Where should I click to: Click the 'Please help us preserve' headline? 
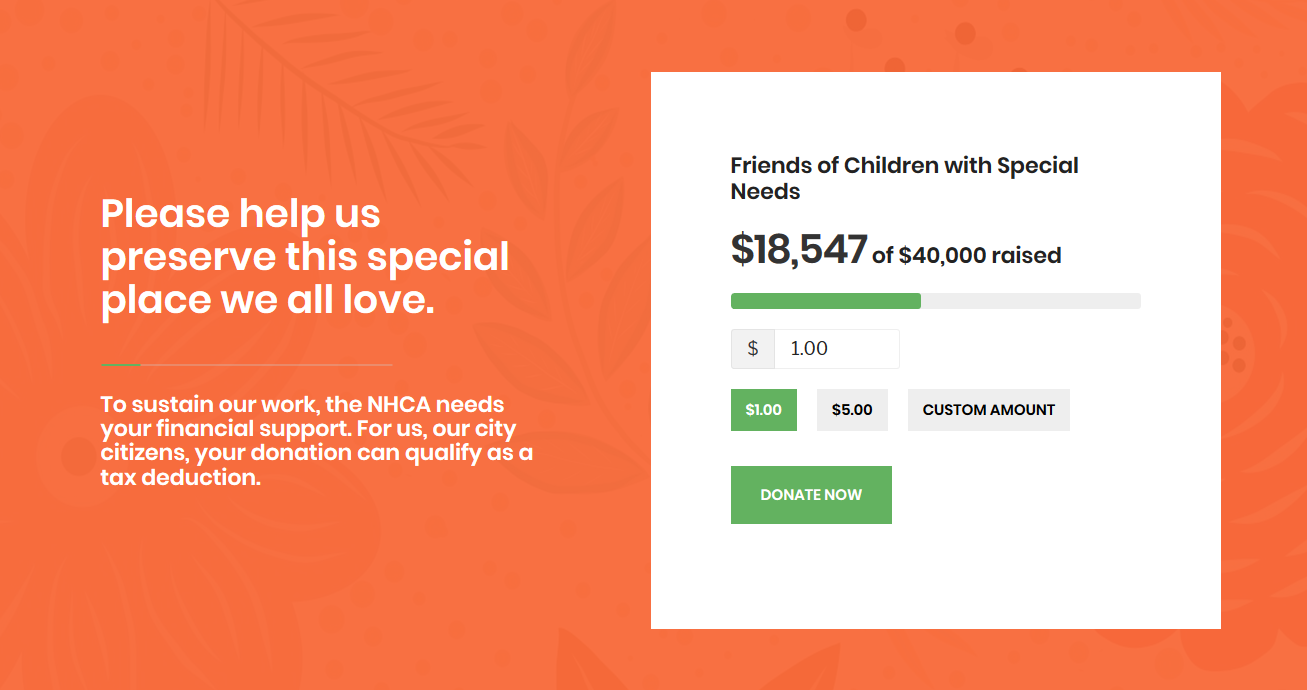pos(305,257)
